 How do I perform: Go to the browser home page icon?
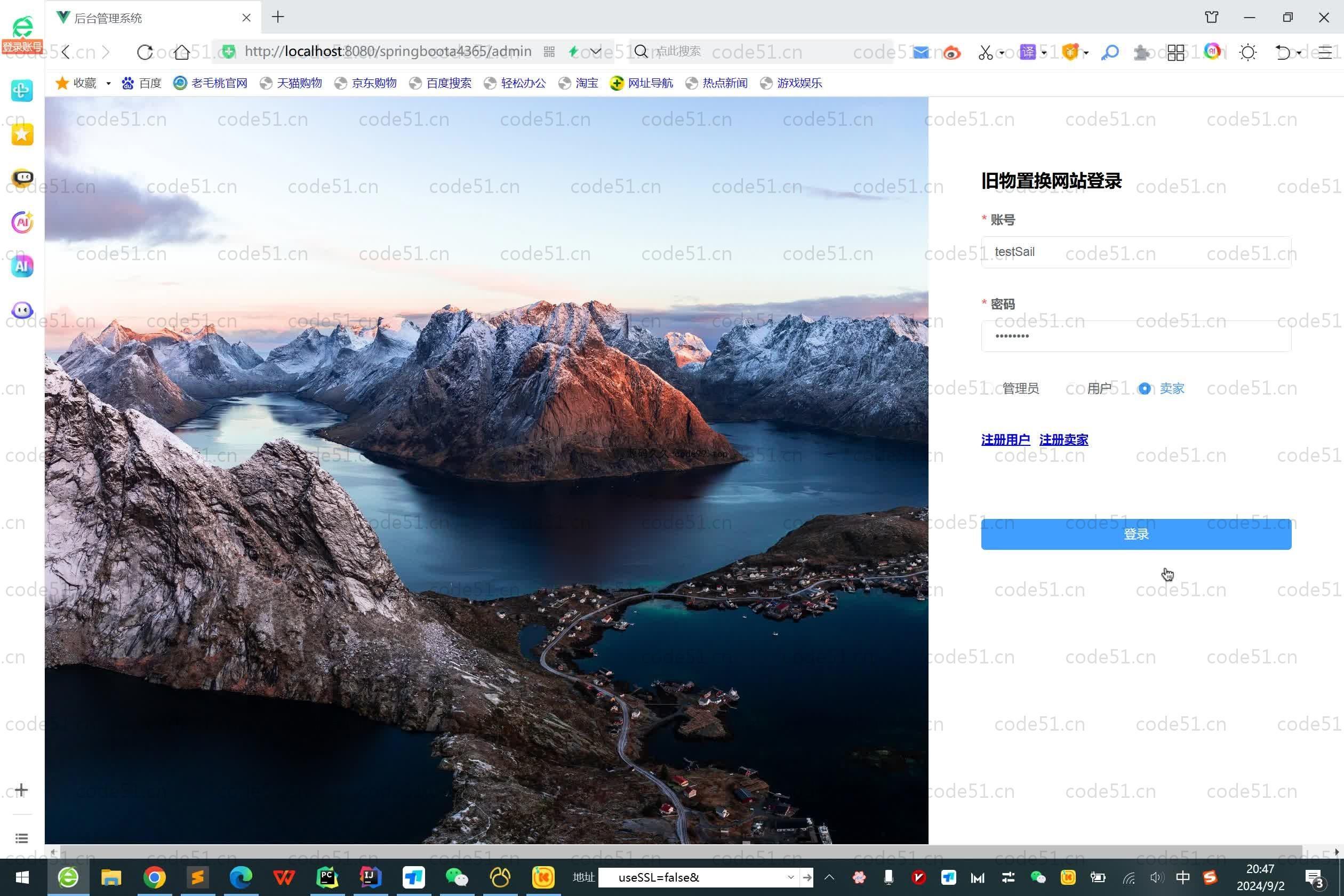[x=182, y=52]
